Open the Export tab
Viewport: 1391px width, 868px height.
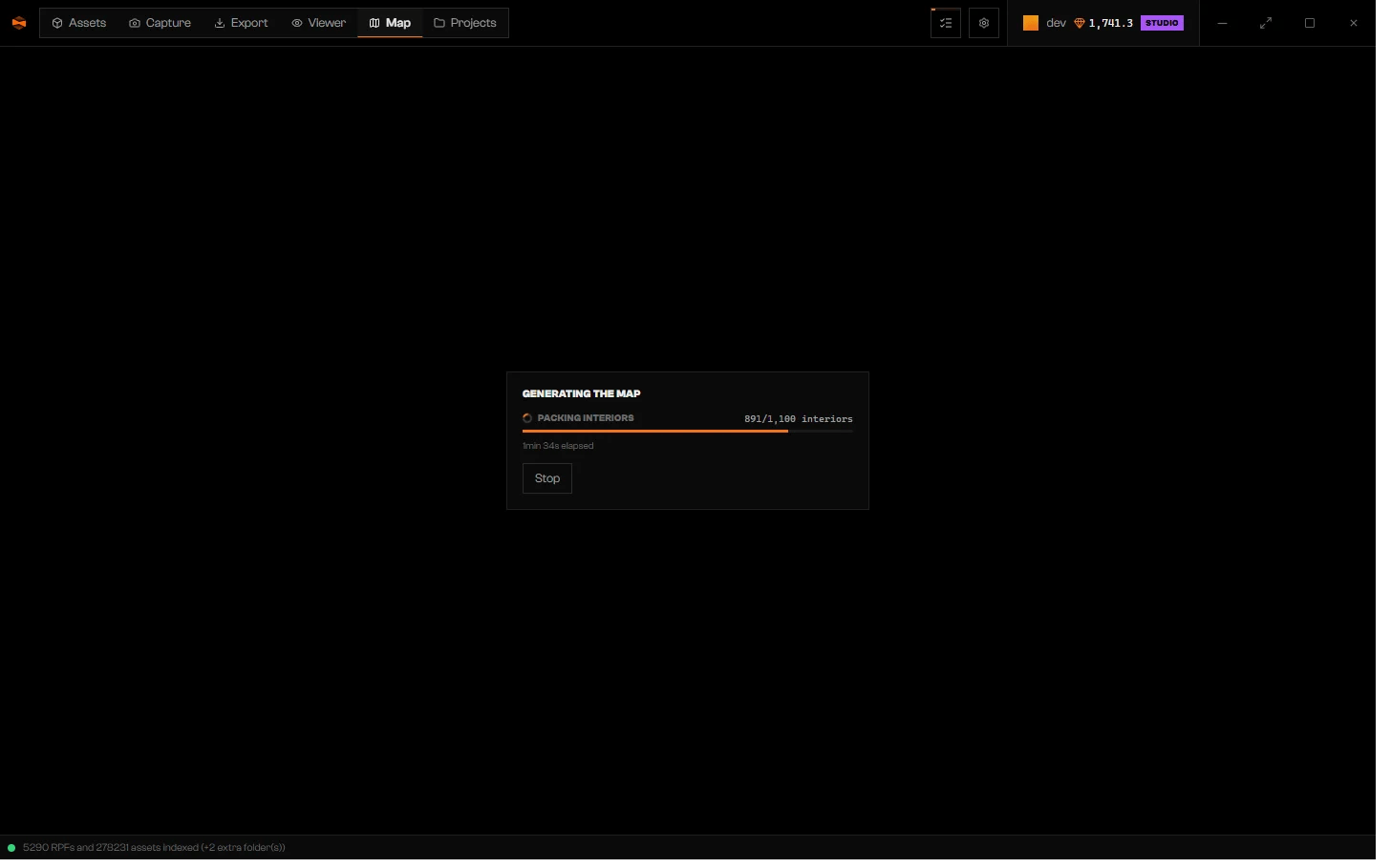pyautogui.click(x=244, y=23)
